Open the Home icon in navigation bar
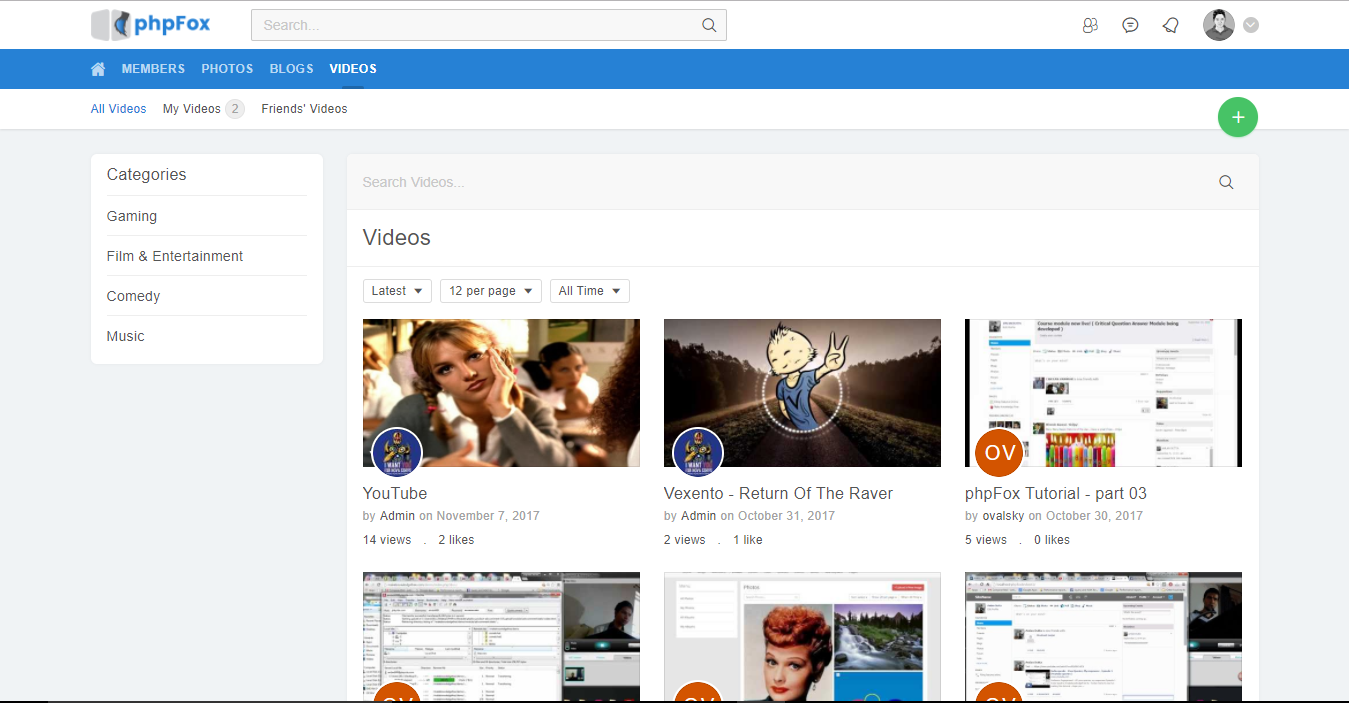 point(97,68)
